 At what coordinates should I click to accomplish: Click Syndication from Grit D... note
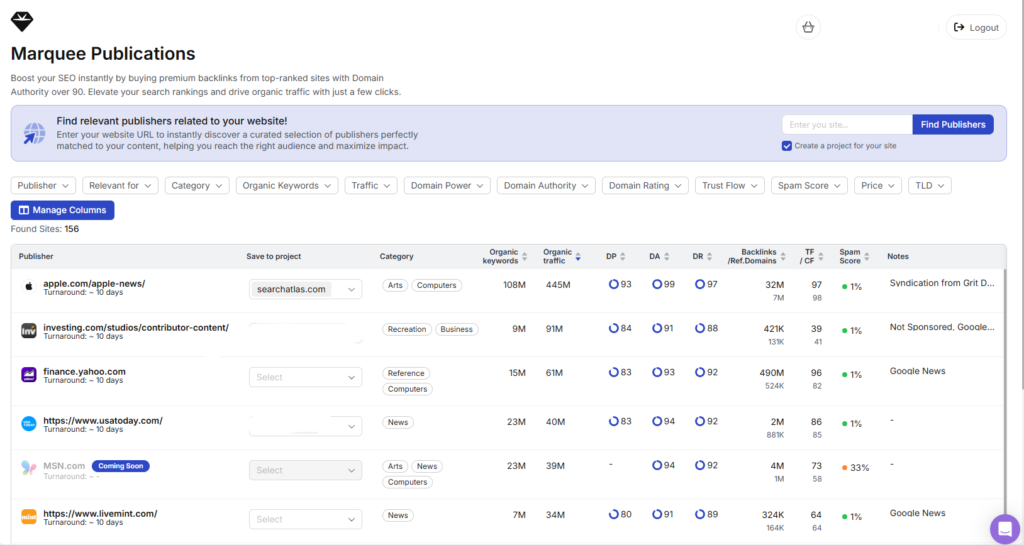point(942,283)
